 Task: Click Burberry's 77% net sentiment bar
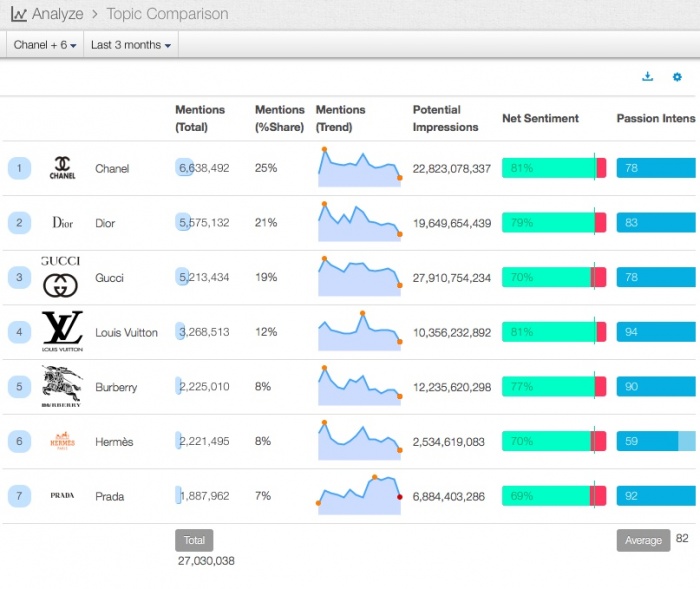(x=554, y=387)
